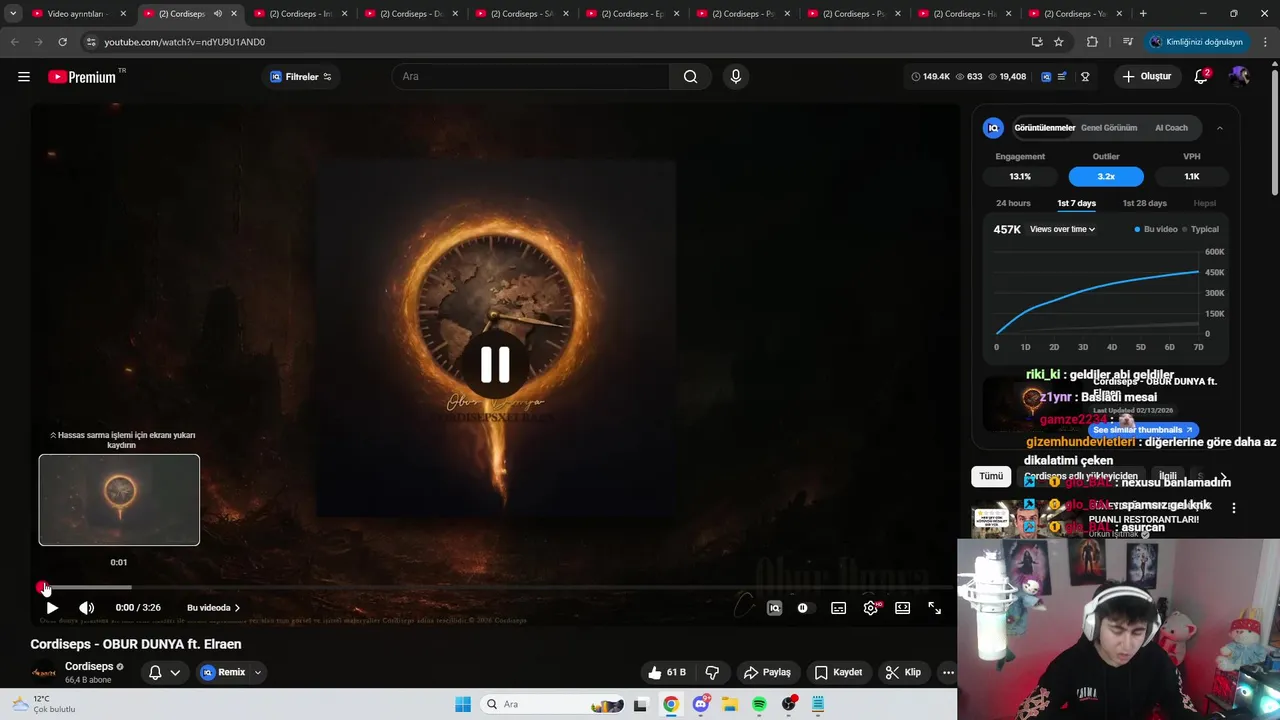Open the account avatar menu

tap(1240, 76)
